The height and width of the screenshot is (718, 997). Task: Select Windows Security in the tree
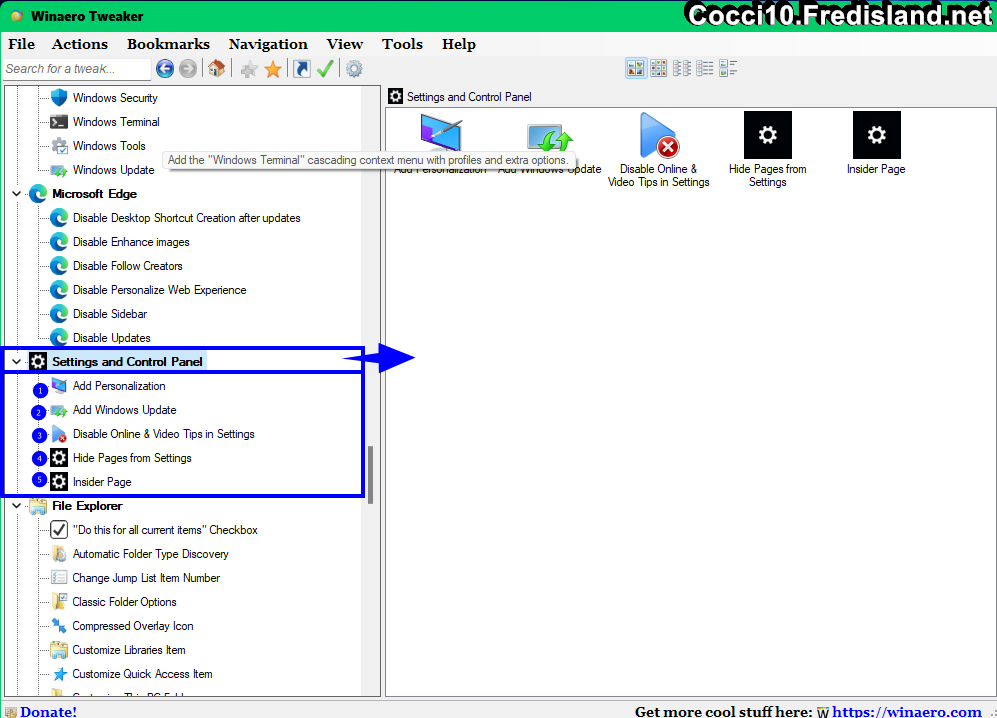click(114, 98)
